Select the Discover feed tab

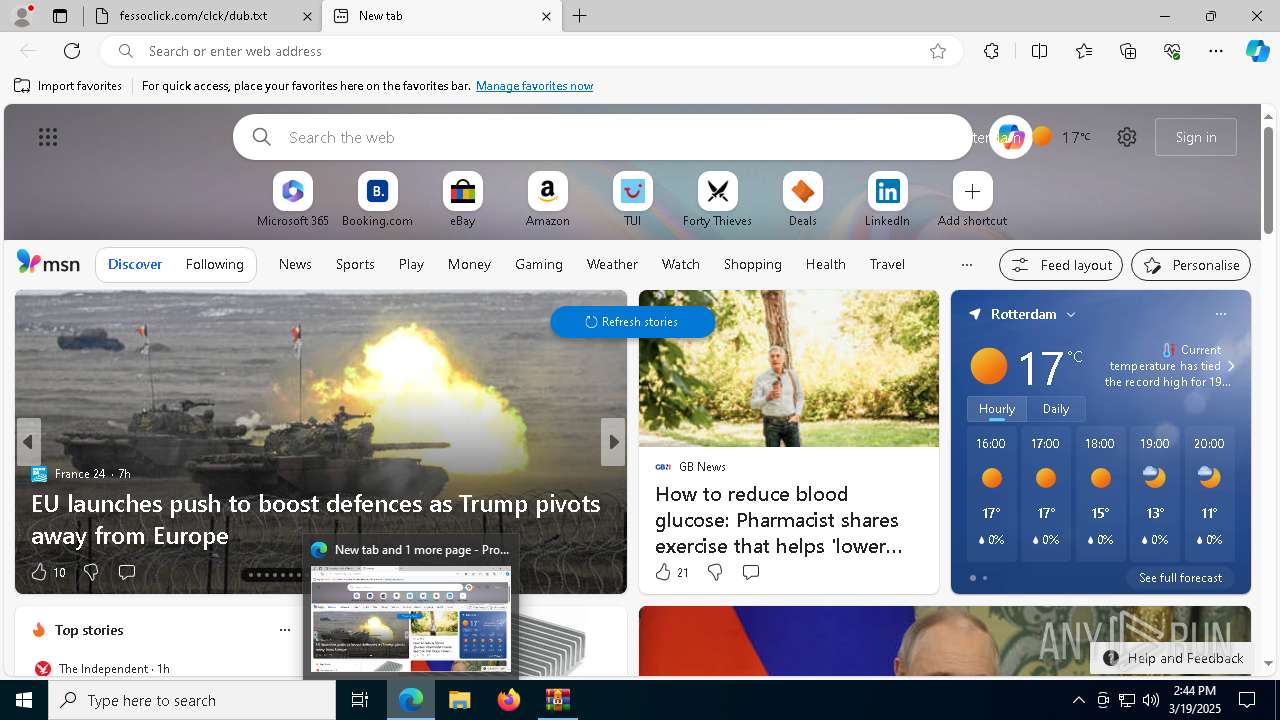pos(135,264)
